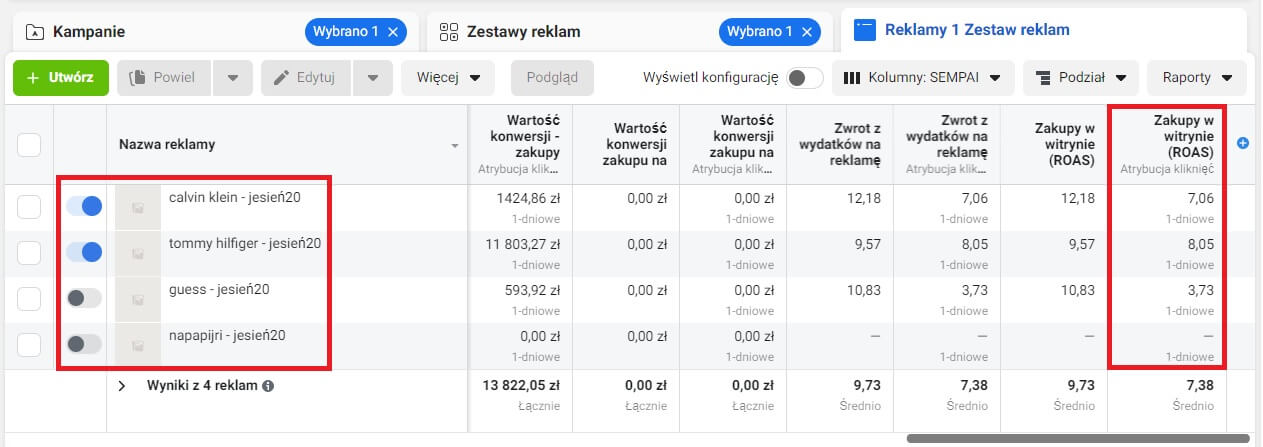This screenshot has height=447, width=1263.
Task: Click the napapijri ad thumbnail
Action: (x=137, y=345)
